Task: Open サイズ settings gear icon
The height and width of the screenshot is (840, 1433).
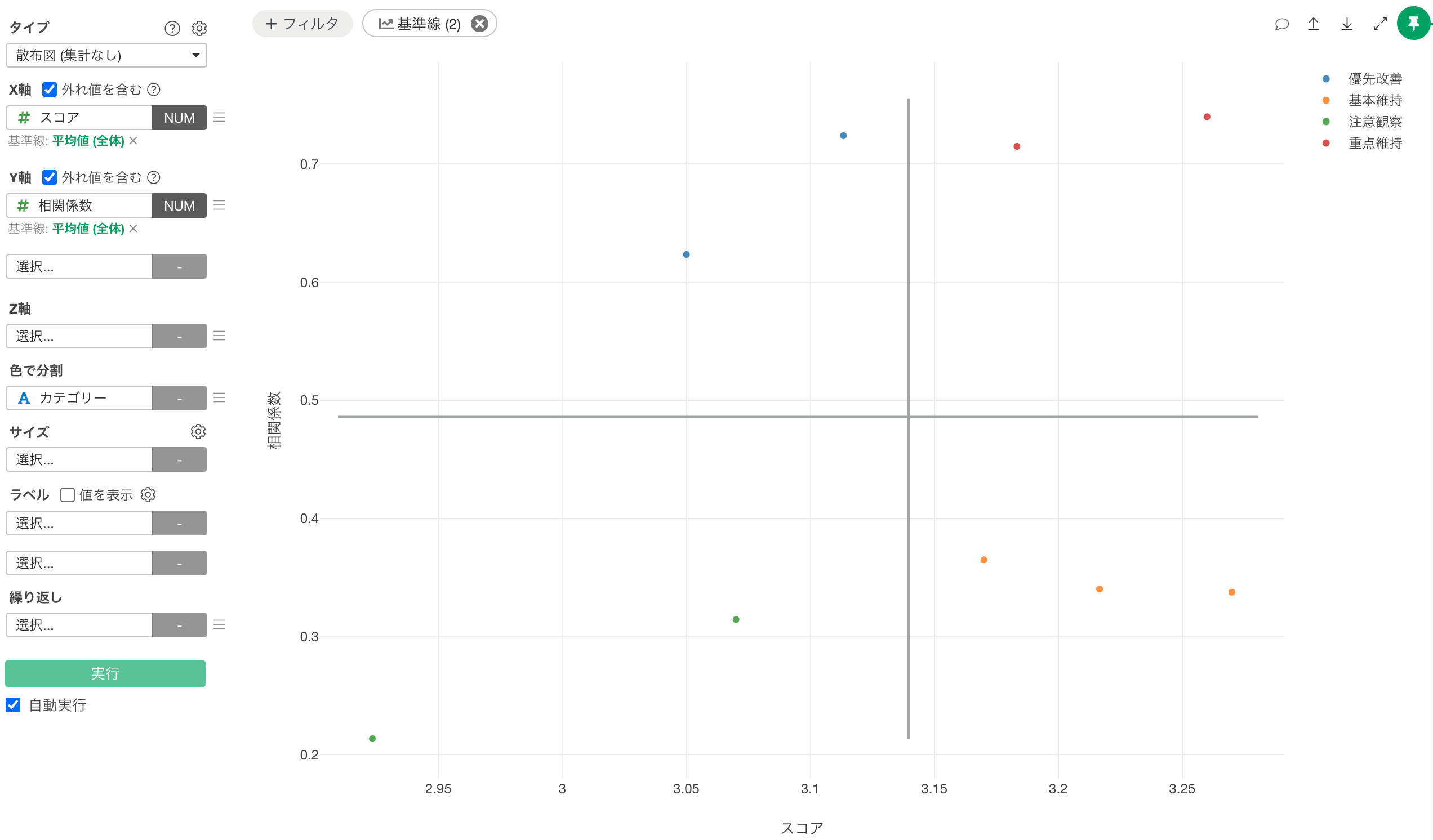Action: [x=198, y=431]
